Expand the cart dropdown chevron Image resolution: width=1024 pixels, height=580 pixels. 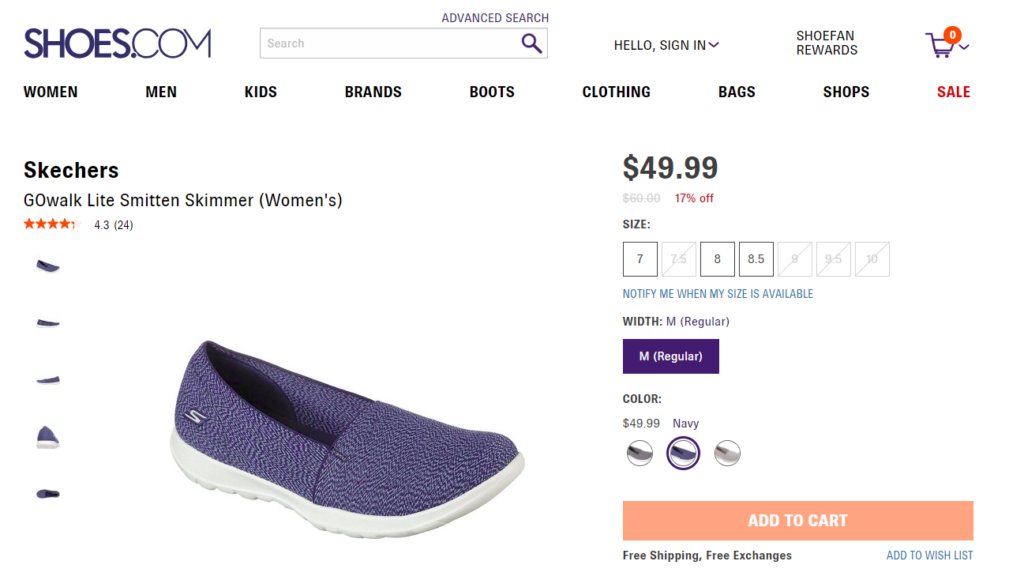965,47
